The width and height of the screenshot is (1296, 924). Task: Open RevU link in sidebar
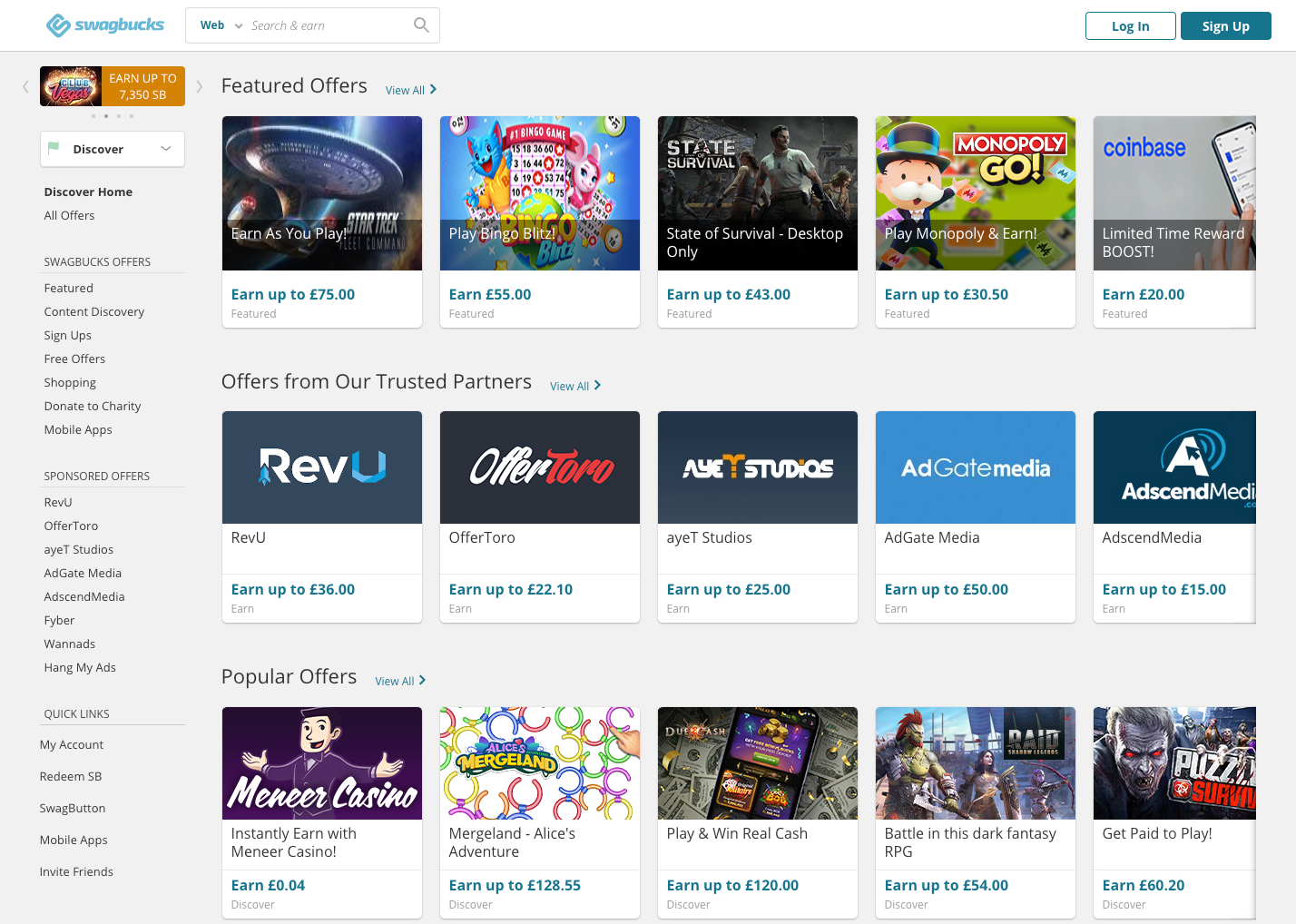coord(58,502)
